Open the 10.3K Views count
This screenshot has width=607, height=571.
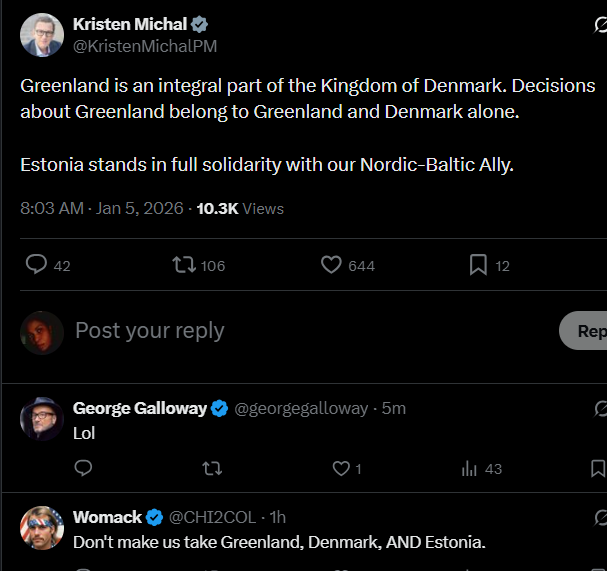tap(240, 209)
